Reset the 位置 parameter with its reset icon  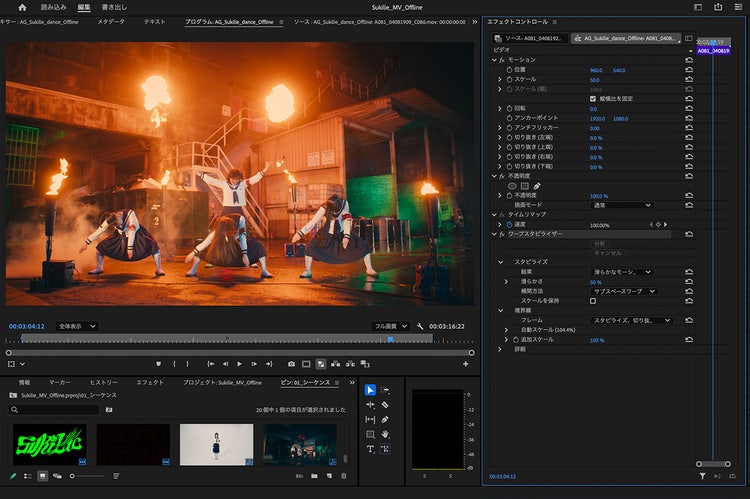tap(689, 70)
